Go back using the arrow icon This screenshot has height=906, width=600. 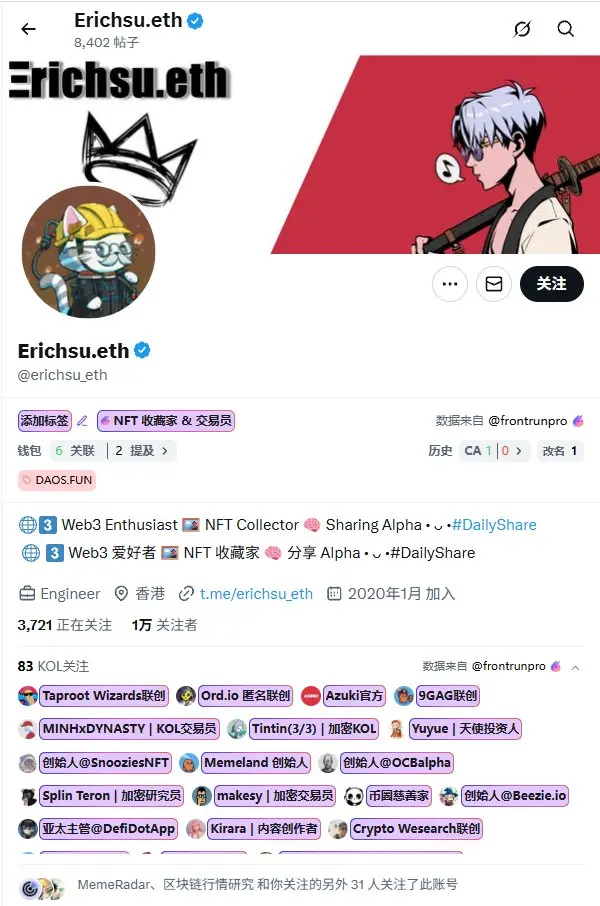28,29
